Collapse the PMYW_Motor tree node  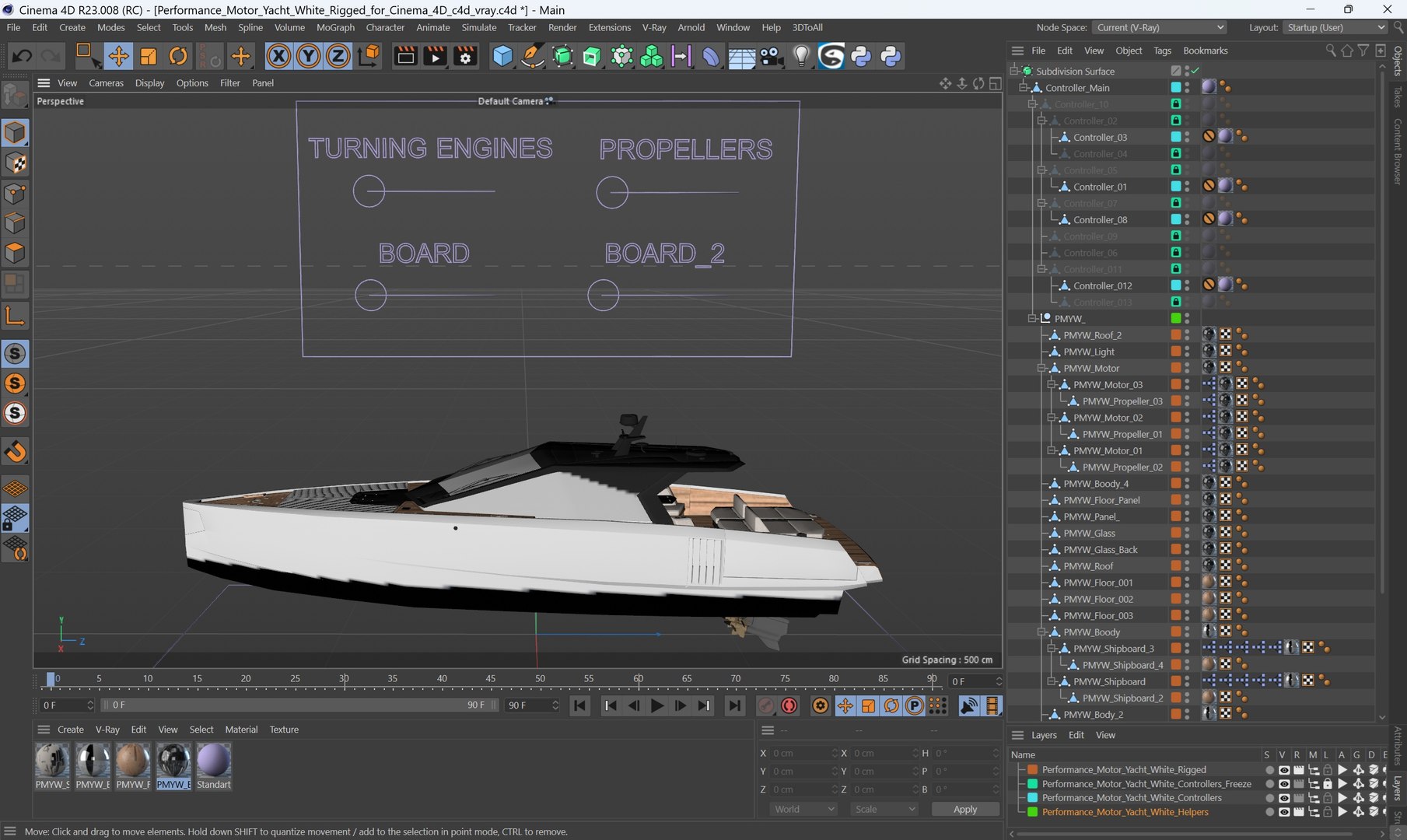(x=1042, y=368)
